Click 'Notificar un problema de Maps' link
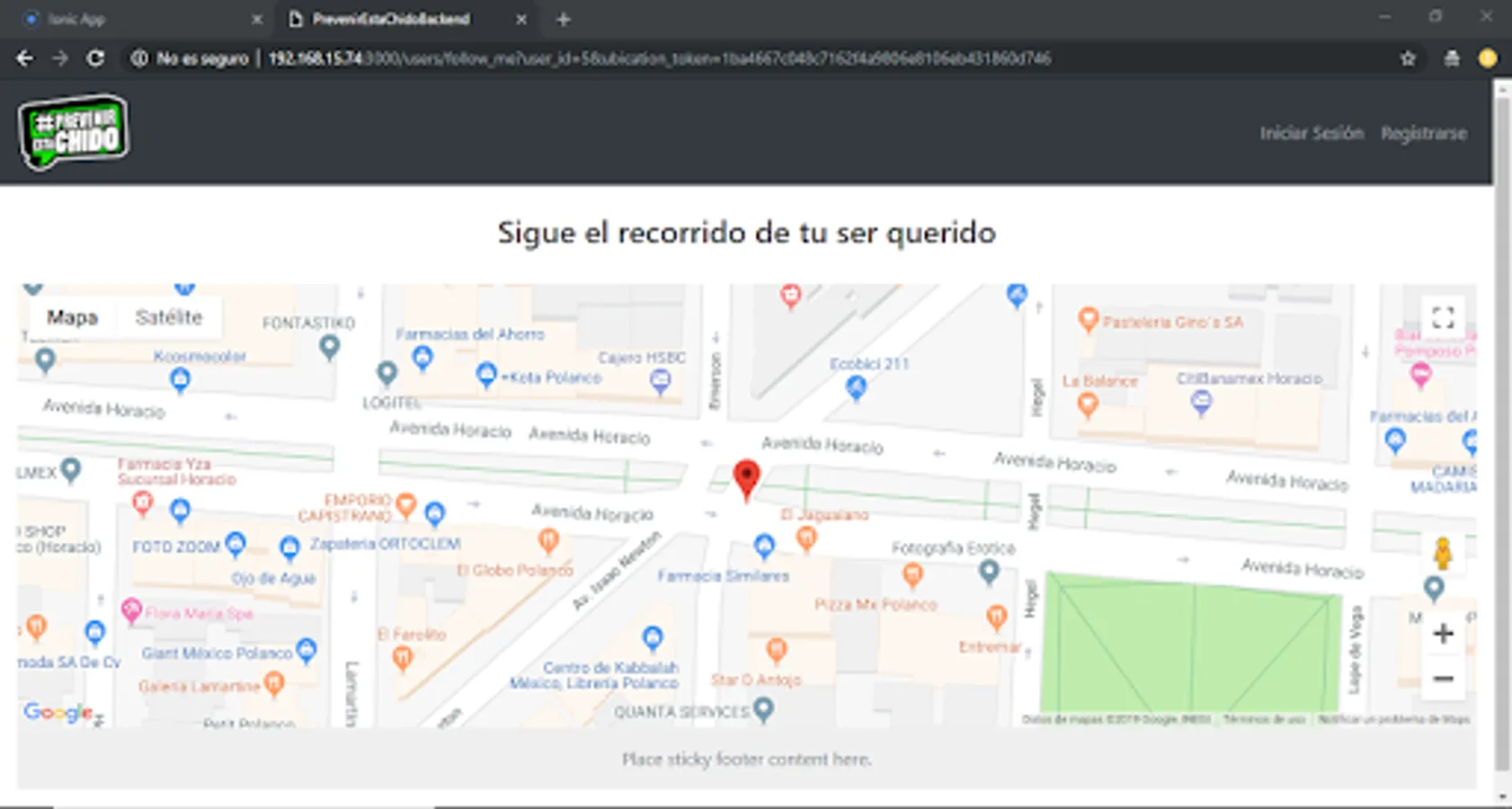Screen dimensions: 1512x809 point(1393,719)
